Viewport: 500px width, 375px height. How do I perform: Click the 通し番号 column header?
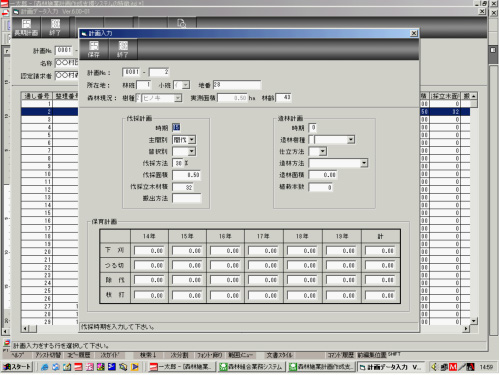coord(37,96)
